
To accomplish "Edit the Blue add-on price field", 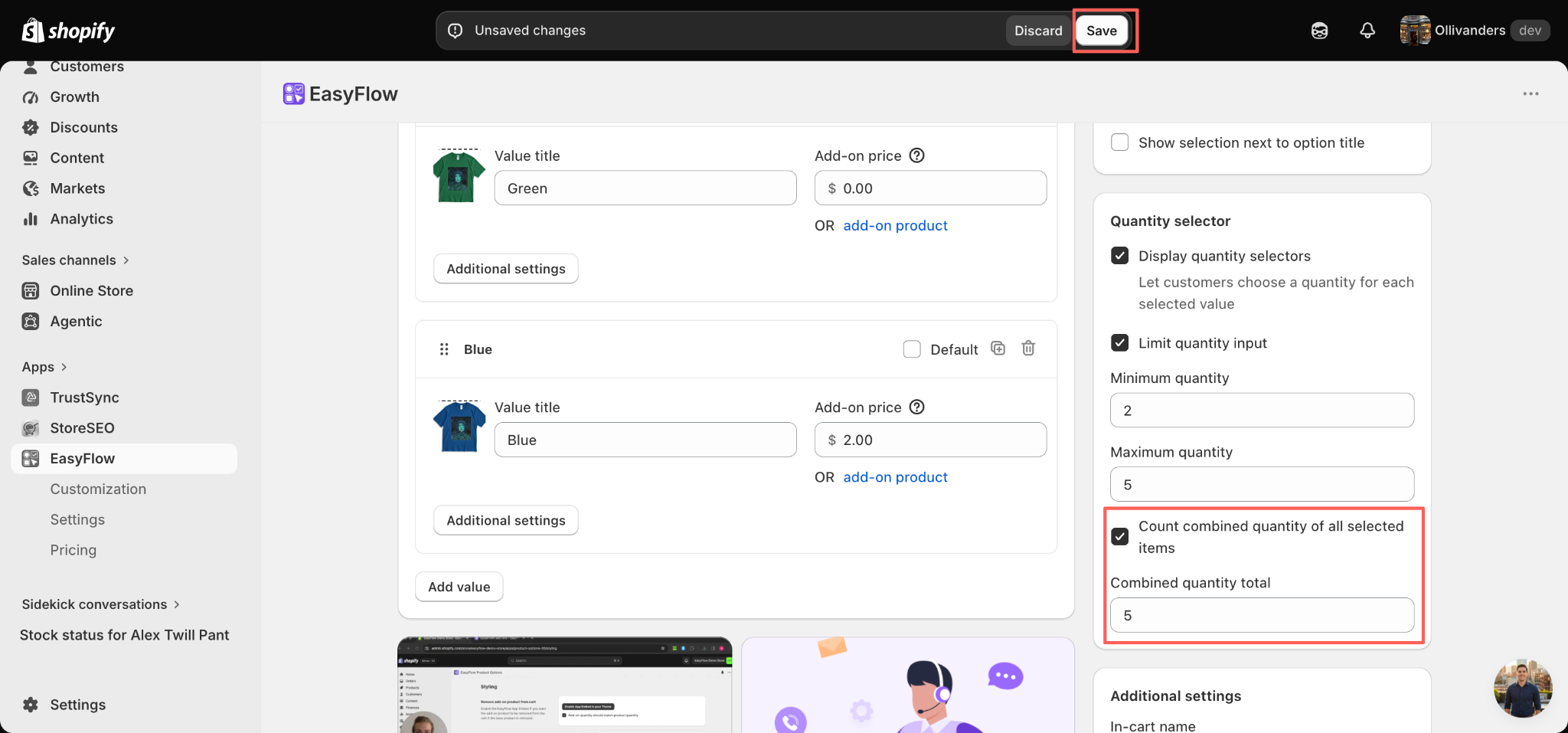I will (930, 440).
